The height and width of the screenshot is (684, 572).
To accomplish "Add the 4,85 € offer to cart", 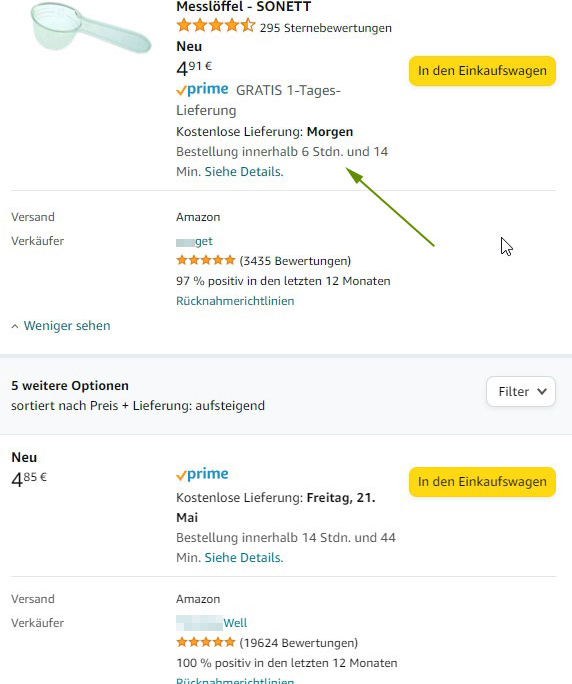I will pos(482,482).
